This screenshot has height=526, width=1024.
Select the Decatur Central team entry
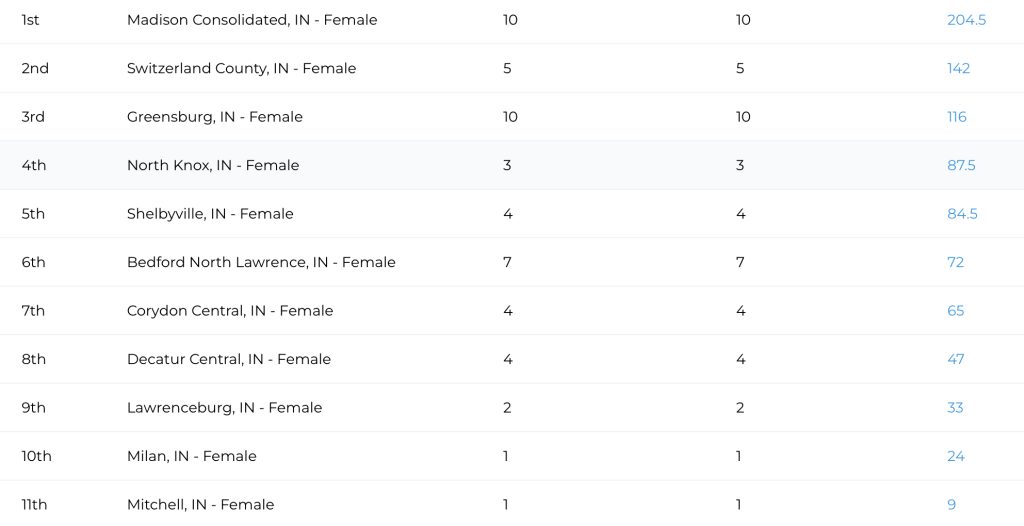coord(229,359)
